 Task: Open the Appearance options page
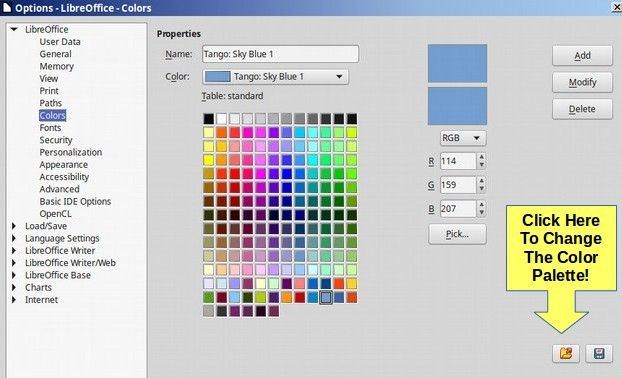[x=63, y=165]
